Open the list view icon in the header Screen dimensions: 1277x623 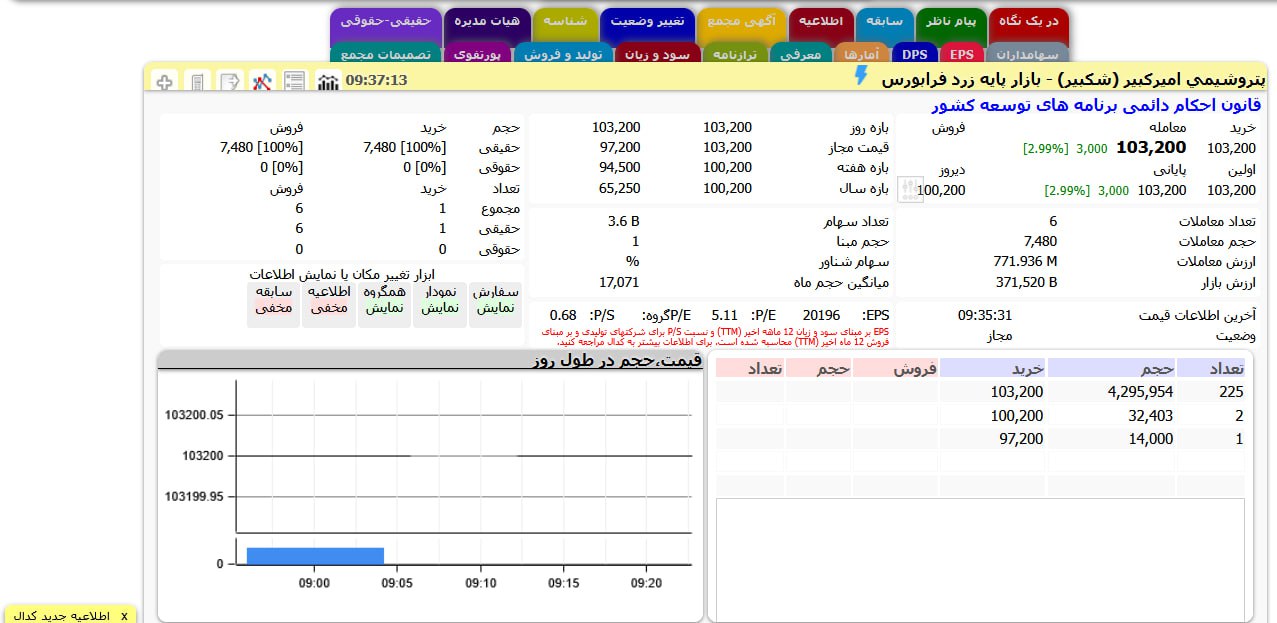pos(295,81)
